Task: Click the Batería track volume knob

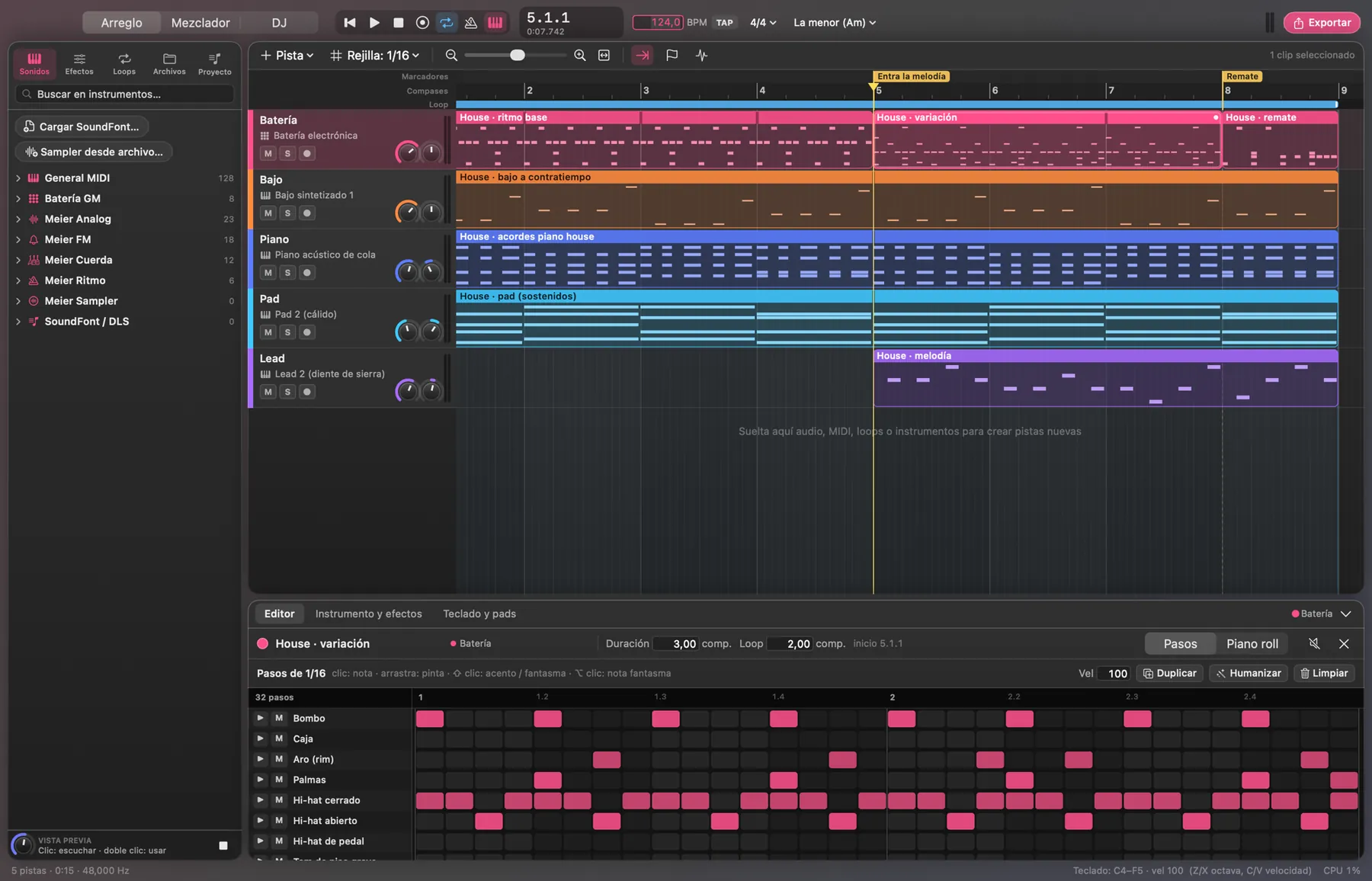Action: click(408, 152)
